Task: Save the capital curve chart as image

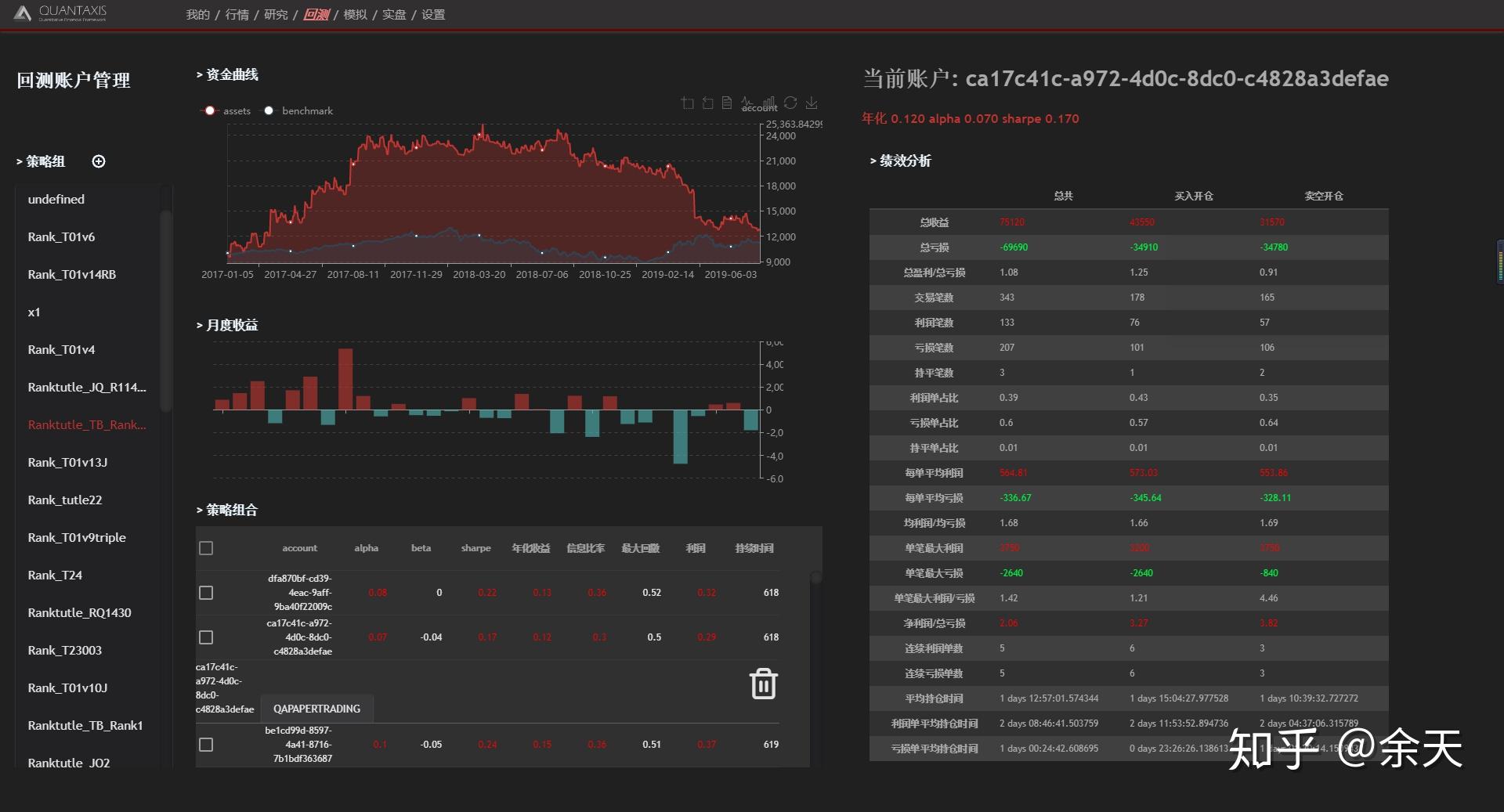Action: click(812, 103)
